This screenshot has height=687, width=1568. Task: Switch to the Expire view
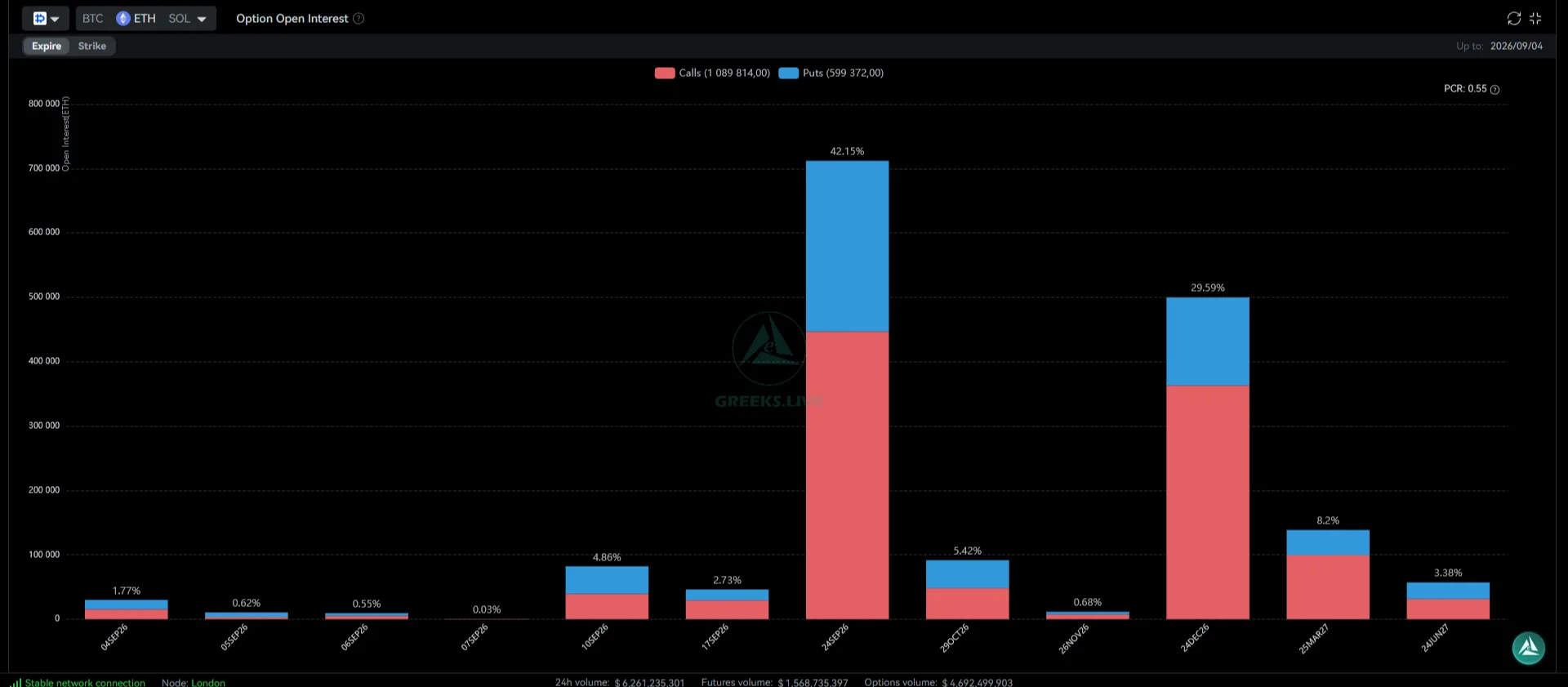[x=47, y=46]
